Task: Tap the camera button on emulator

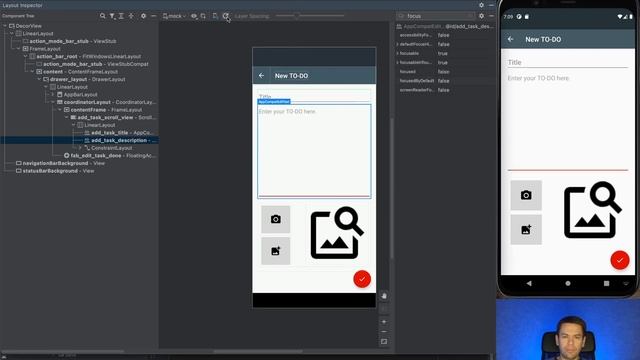Action: [x=526, y=195]
